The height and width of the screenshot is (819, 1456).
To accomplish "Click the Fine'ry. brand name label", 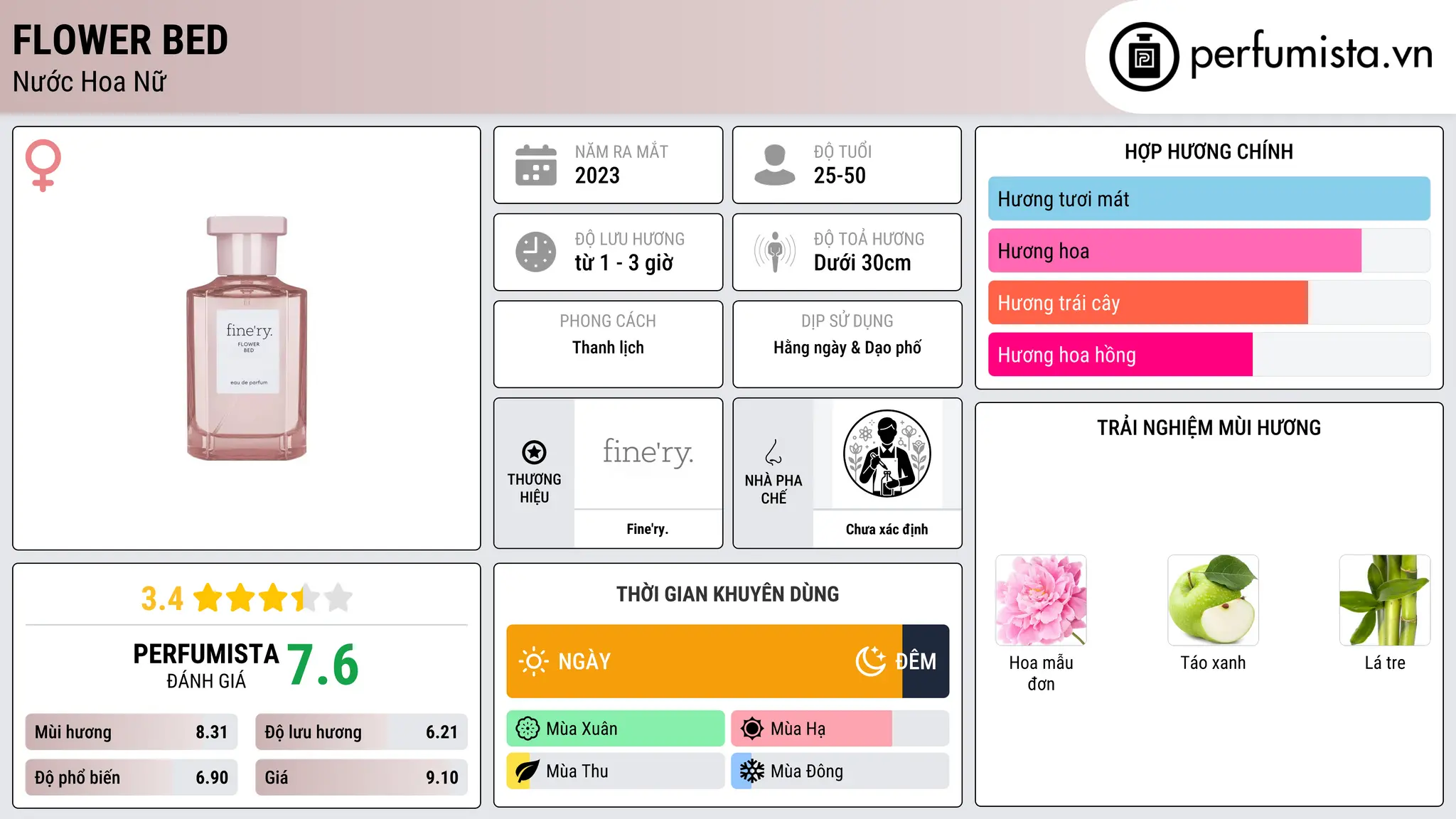I will 648,529.
